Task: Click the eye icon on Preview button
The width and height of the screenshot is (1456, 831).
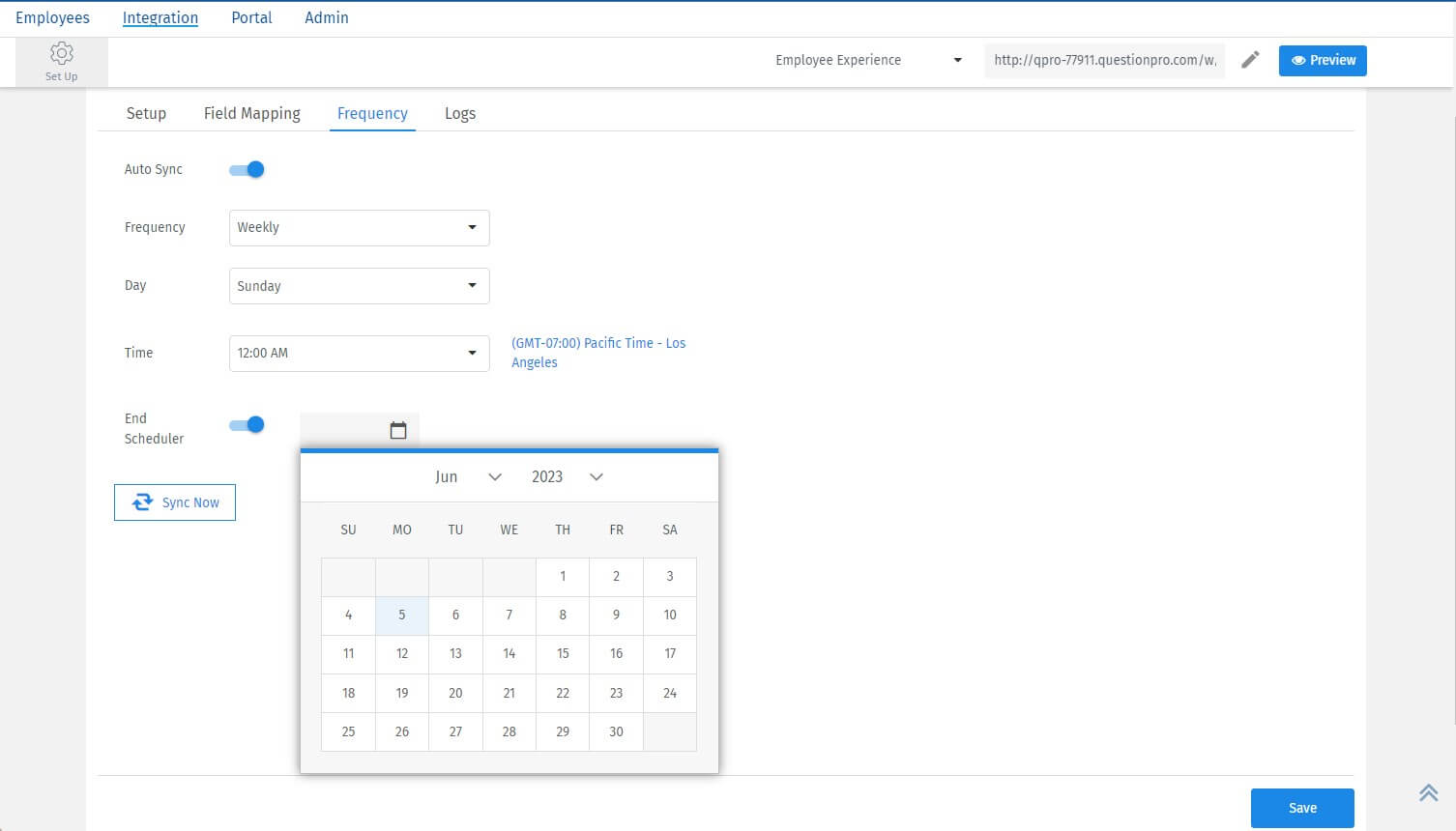Action: point(1299,59)
